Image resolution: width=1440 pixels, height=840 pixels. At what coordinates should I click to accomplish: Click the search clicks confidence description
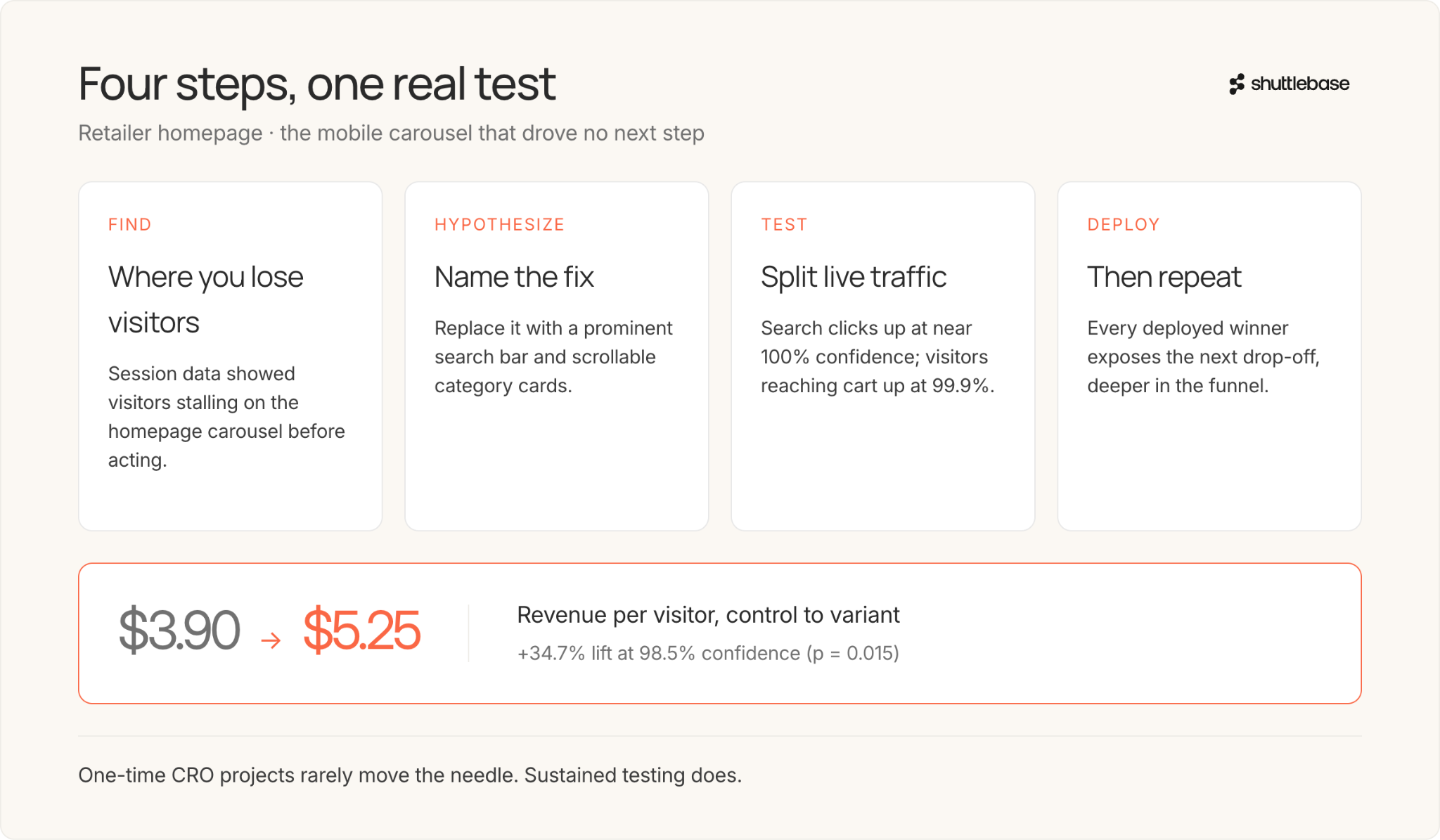(x=877, y=357)
